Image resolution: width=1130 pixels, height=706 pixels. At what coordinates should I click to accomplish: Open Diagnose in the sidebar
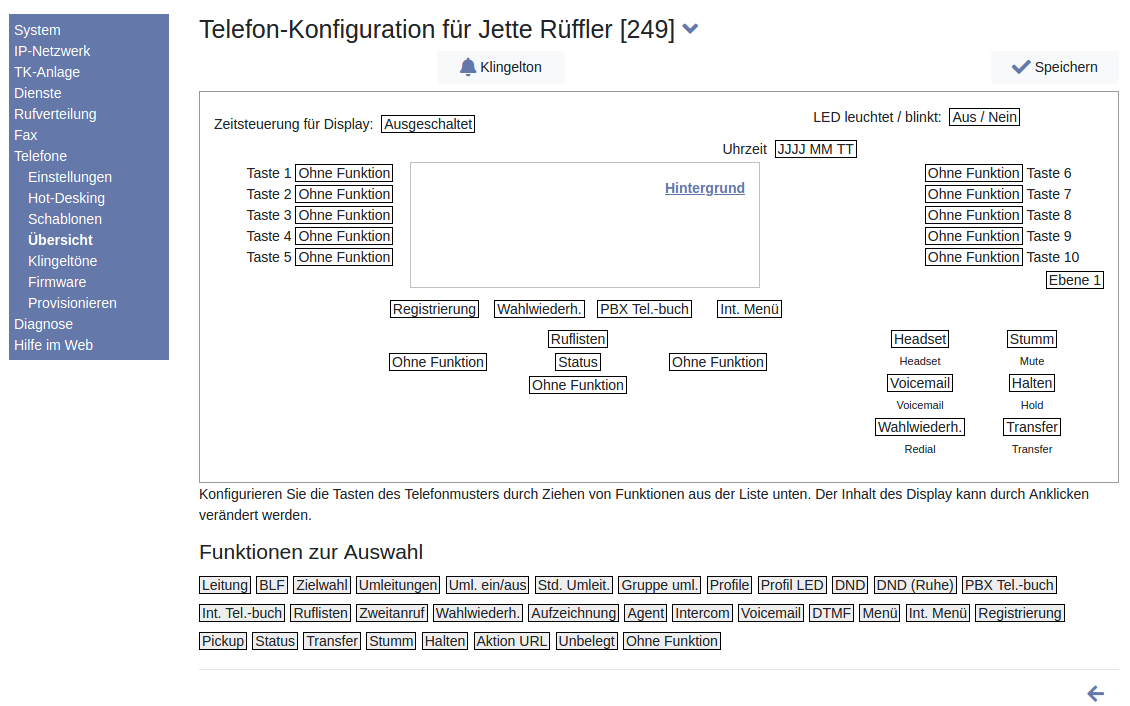tap(43, 324)
